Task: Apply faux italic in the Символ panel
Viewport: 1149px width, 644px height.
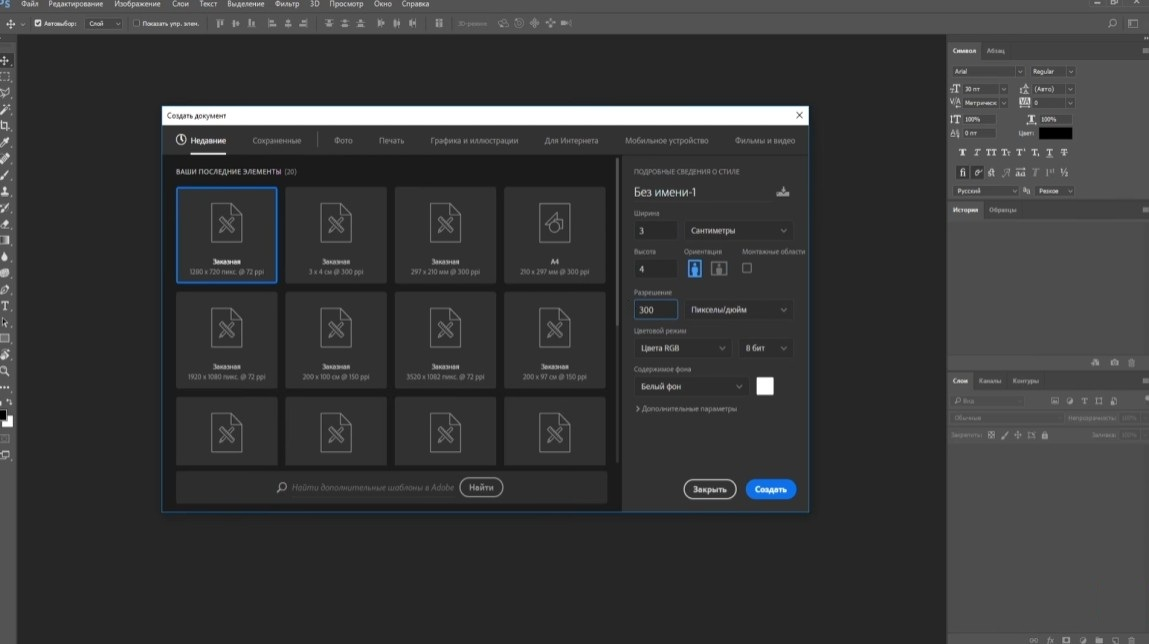Action: pos(977,152)
